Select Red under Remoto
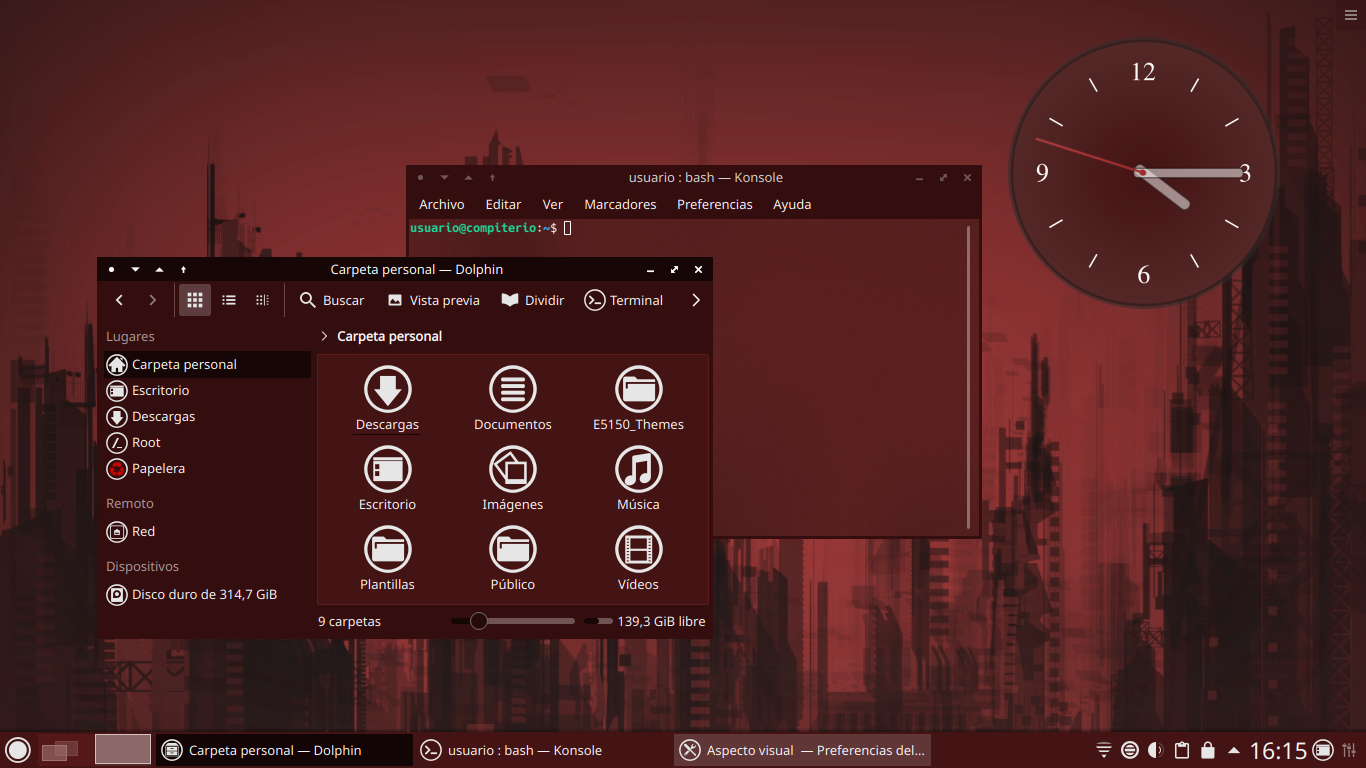The image size is (1366, 768). (x=207, y=531)
